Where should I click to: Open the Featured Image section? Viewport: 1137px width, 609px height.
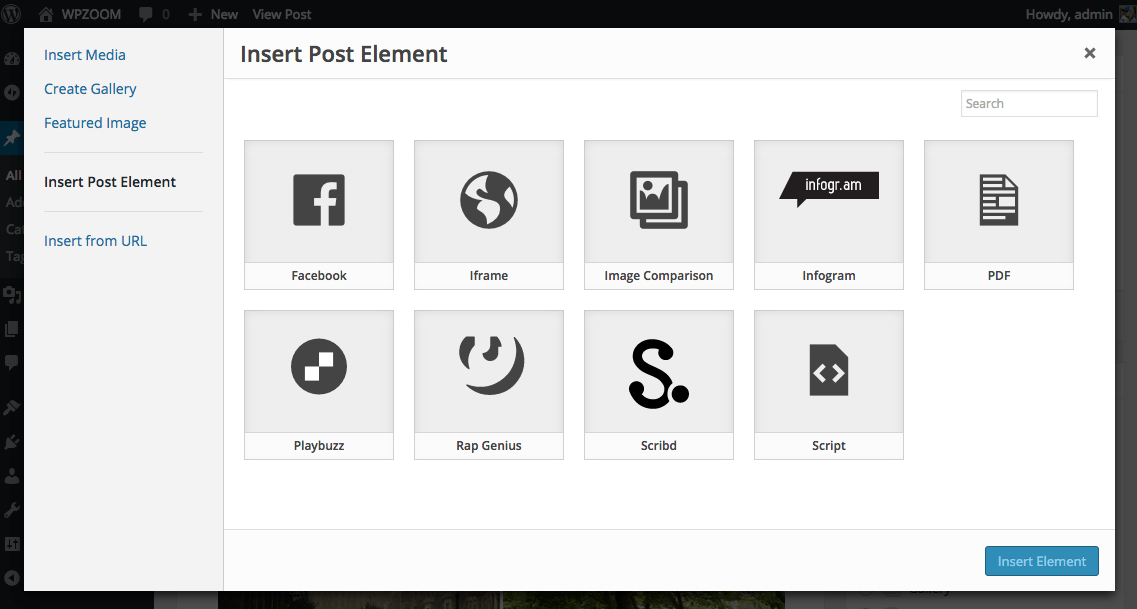(95, 123)
